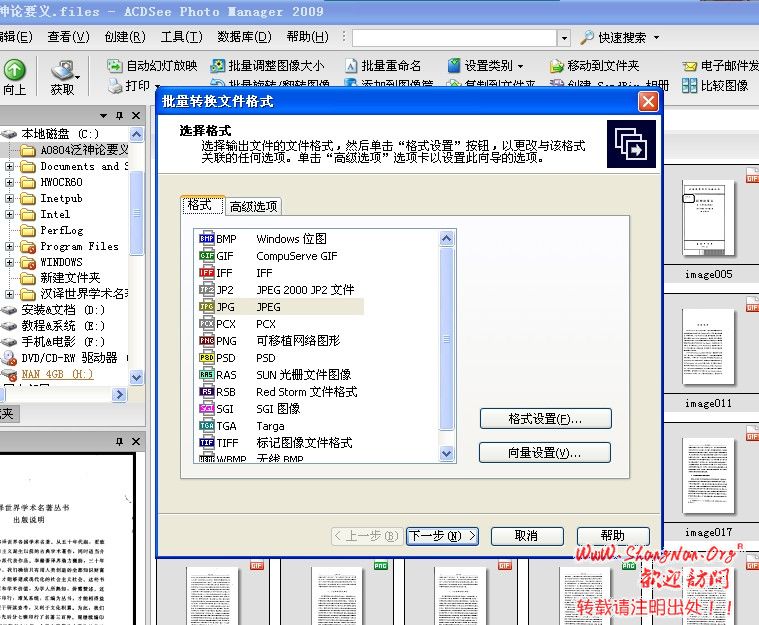Screen dimensions: 759x625
Task: Click folder tree scrollbar up arrow
Action: tap(137, 134)
